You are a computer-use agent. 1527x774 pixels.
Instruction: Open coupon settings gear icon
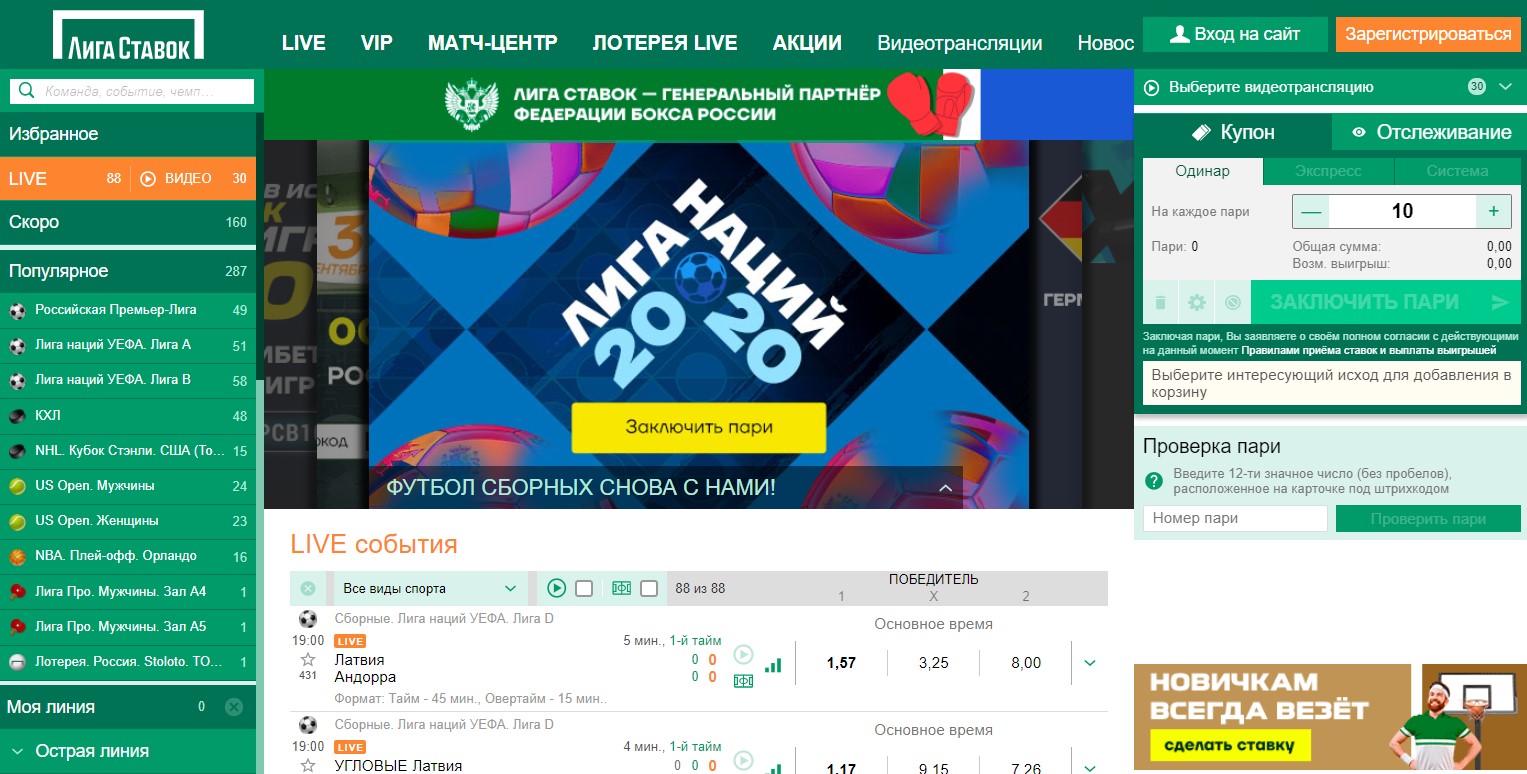point(1196,302)
